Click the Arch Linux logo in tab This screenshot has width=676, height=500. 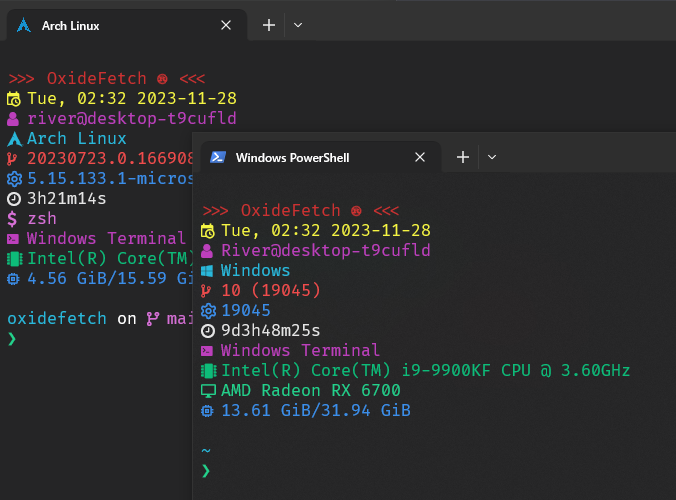[24, 25]
